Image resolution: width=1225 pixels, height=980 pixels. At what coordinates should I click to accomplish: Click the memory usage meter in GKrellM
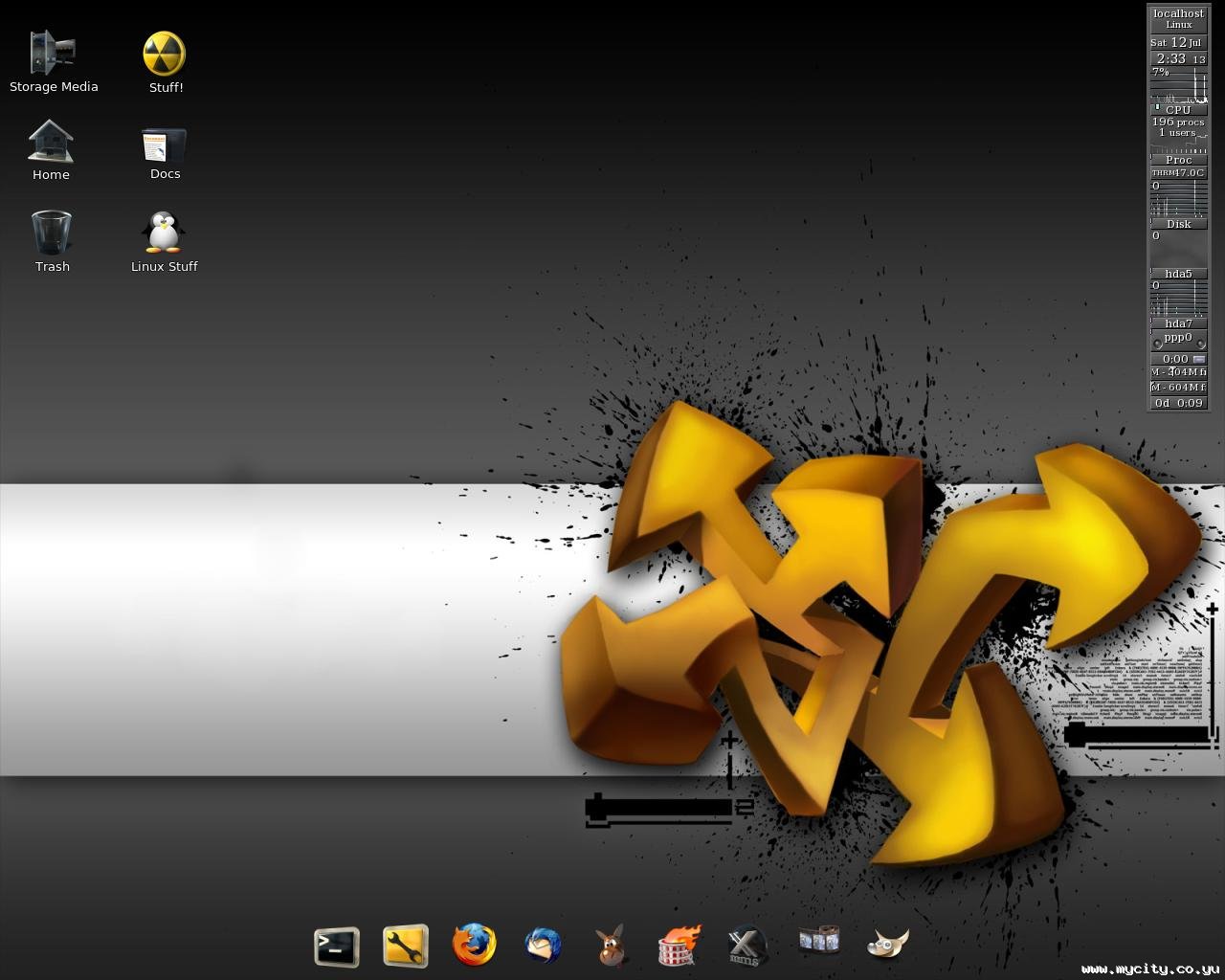tap(1178, 372)
